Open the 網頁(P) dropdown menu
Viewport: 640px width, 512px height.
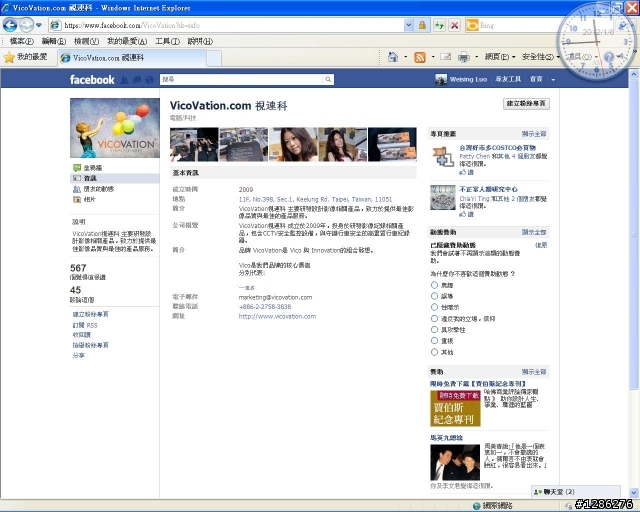[500, 57]
